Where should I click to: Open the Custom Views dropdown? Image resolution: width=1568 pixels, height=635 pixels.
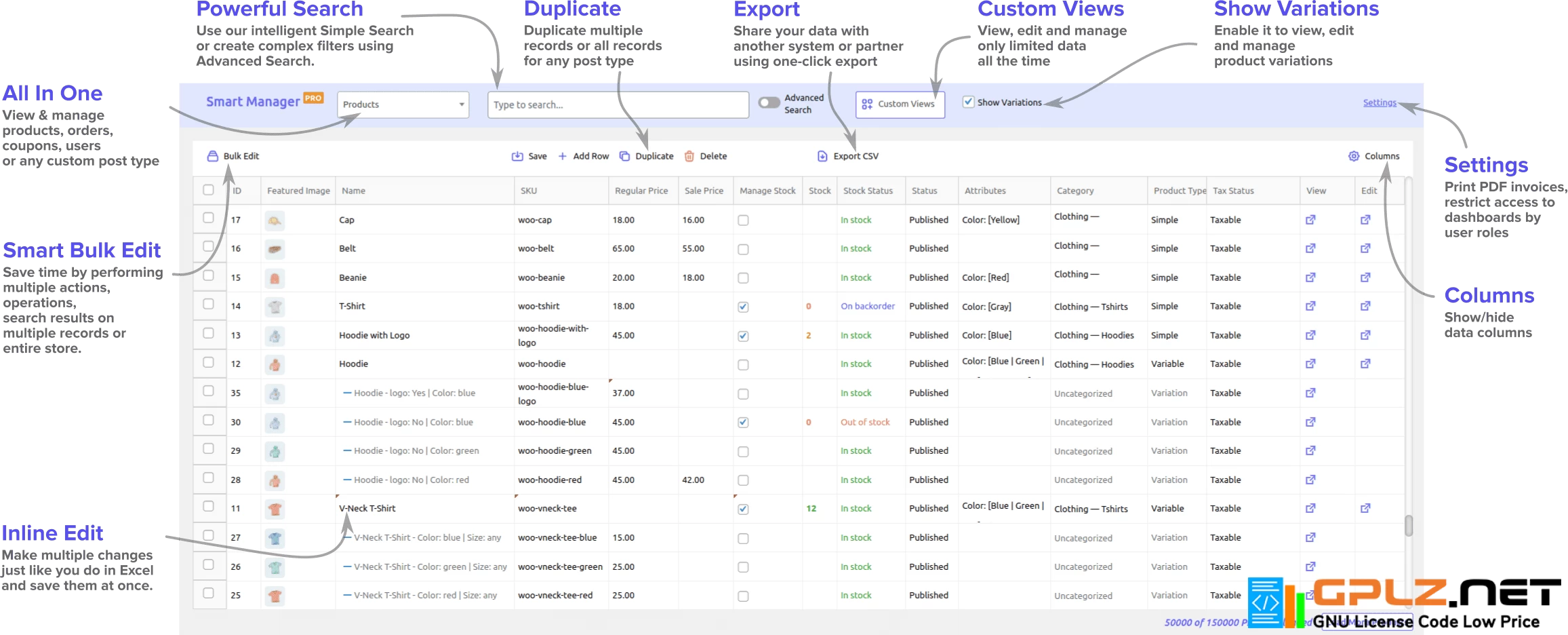[x=900, y=104]
